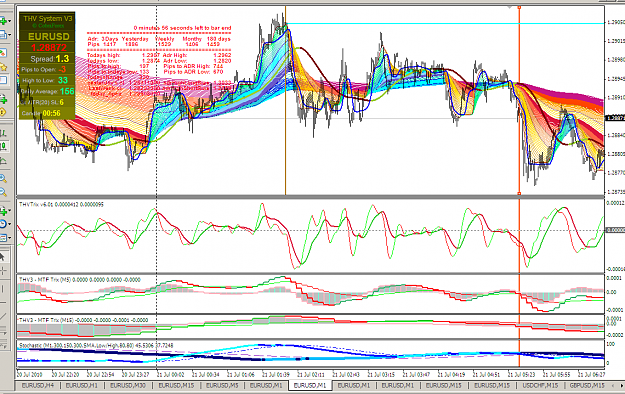Screen dimensions: 625x394
Task: Click the 'Pips to Open' value -3
Action: pos(62,69)
